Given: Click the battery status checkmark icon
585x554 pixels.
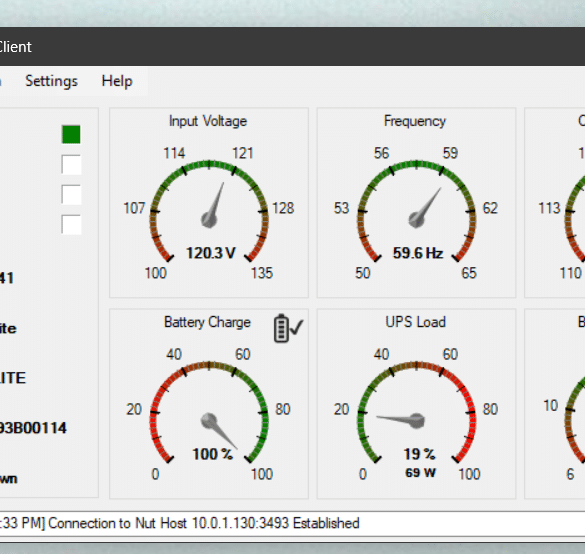Looking at the screenshot, I should (288, 328).
